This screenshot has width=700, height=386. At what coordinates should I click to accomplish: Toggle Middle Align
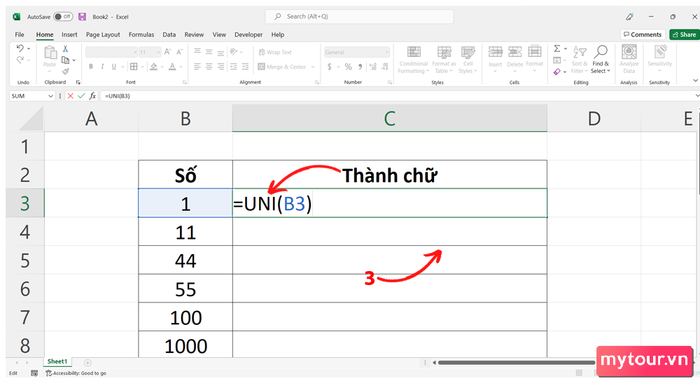pyautogui.click(x=209, y=52)
